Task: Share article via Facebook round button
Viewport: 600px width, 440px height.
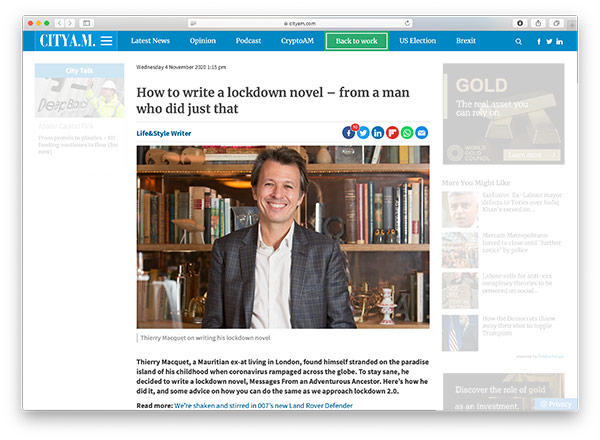Action: tap(349, 133)
